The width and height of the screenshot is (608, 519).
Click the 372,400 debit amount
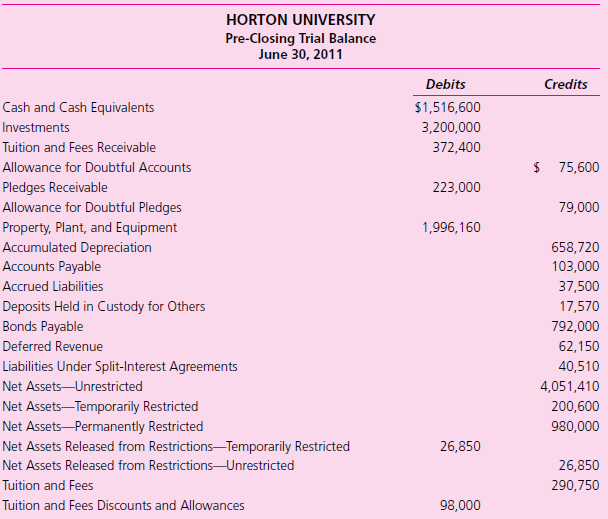456,147
